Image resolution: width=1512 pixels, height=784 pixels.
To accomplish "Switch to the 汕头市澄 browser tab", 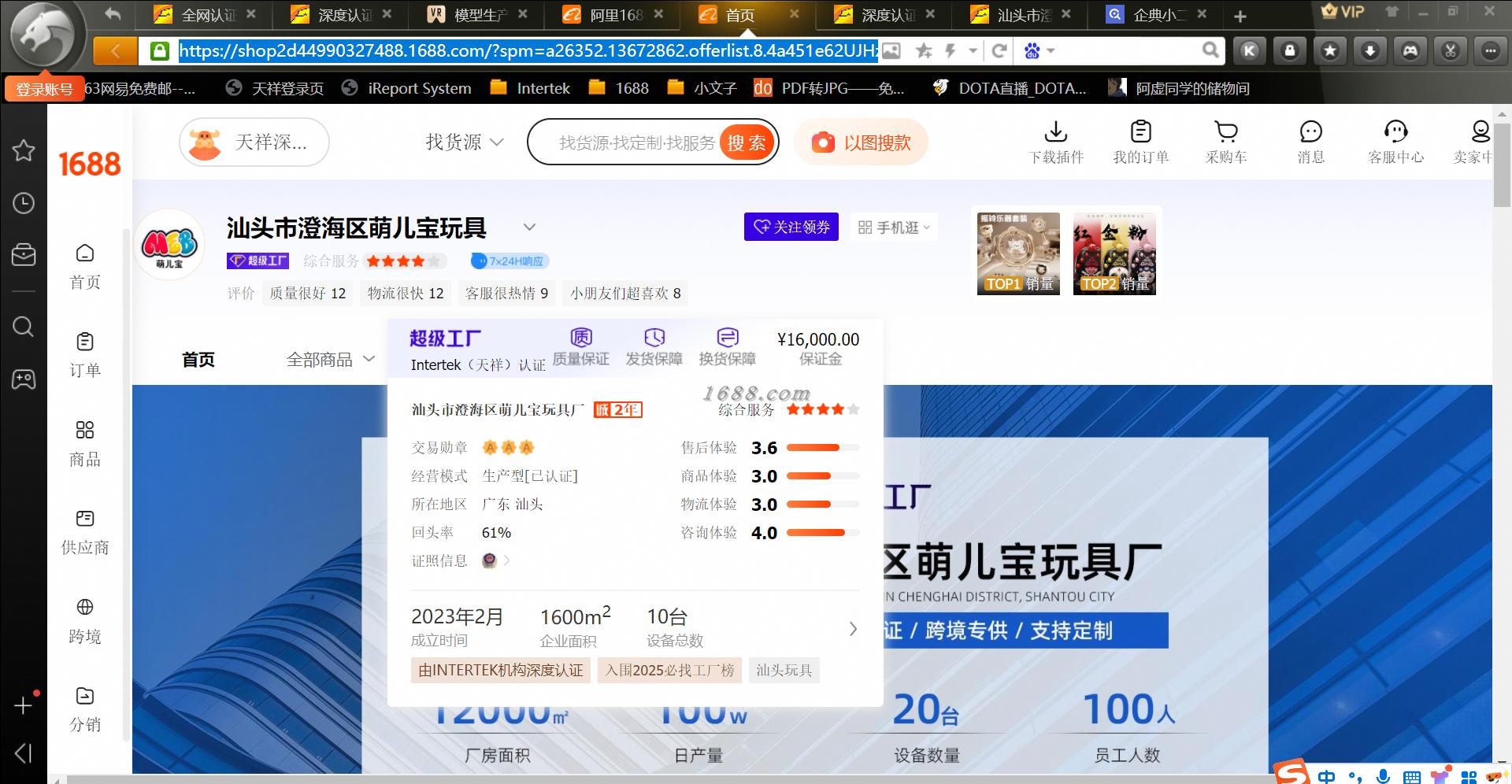I will 1020,14.
